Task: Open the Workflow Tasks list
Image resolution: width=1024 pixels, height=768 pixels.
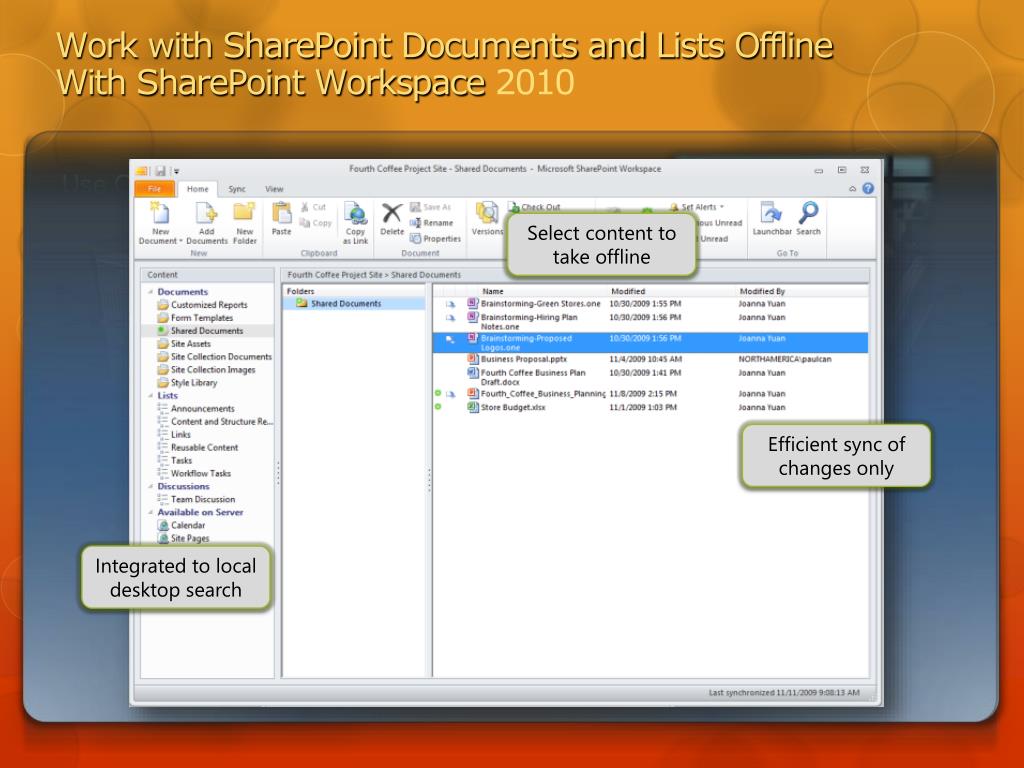Action: (x=200, y=473)
